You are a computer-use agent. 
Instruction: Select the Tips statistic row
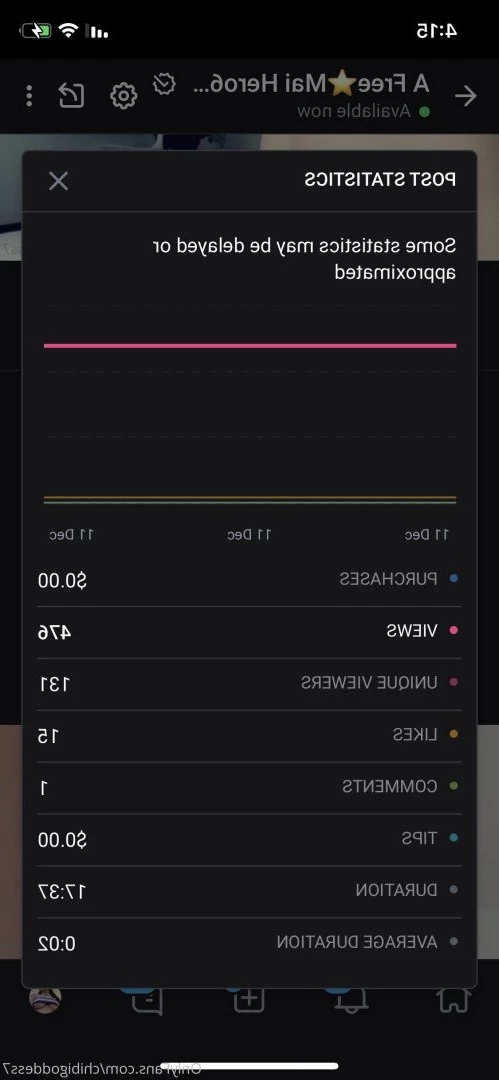coord(249,839)
